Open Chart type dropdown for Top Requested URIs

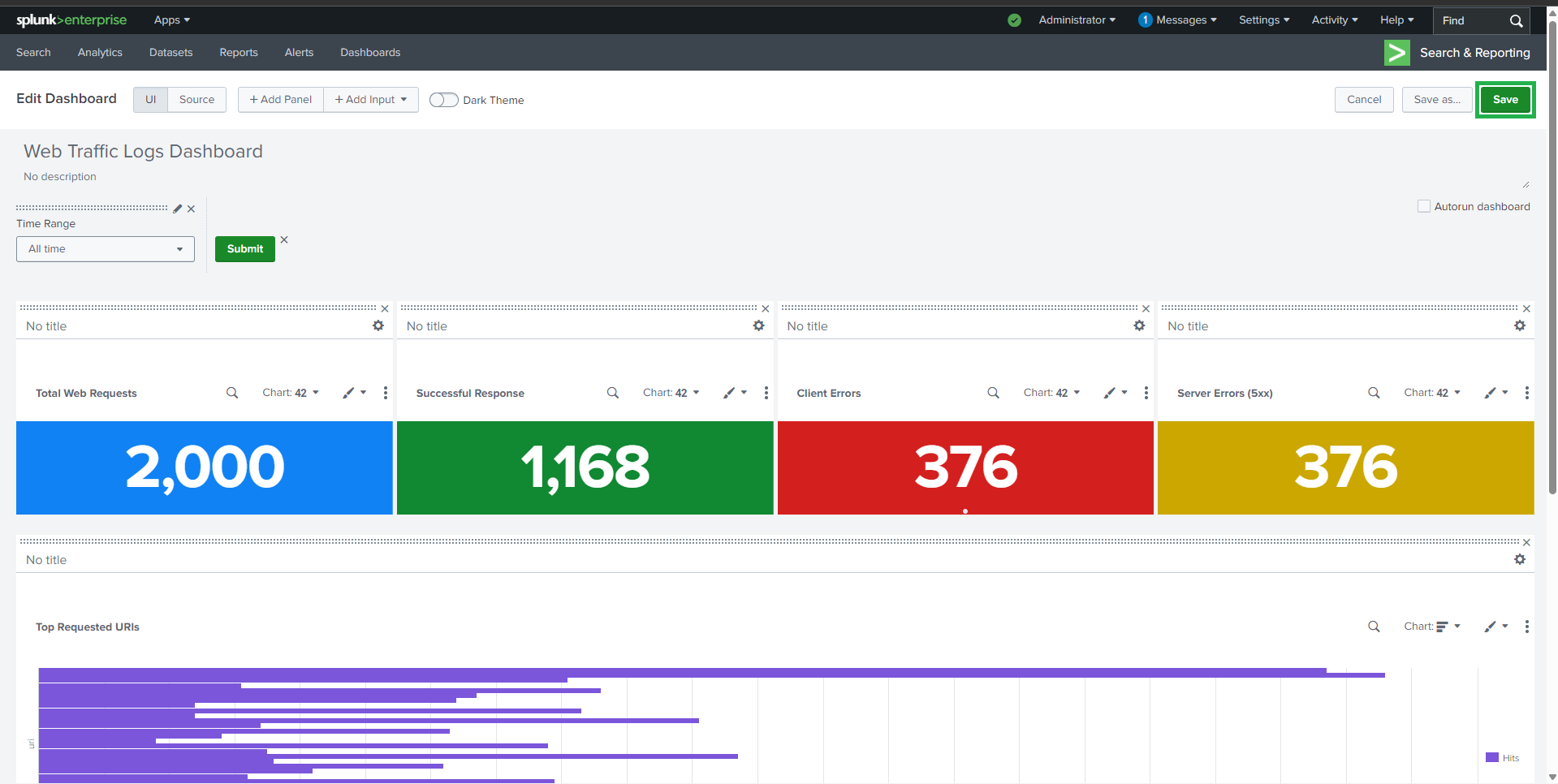click(x=1432, y=627)
